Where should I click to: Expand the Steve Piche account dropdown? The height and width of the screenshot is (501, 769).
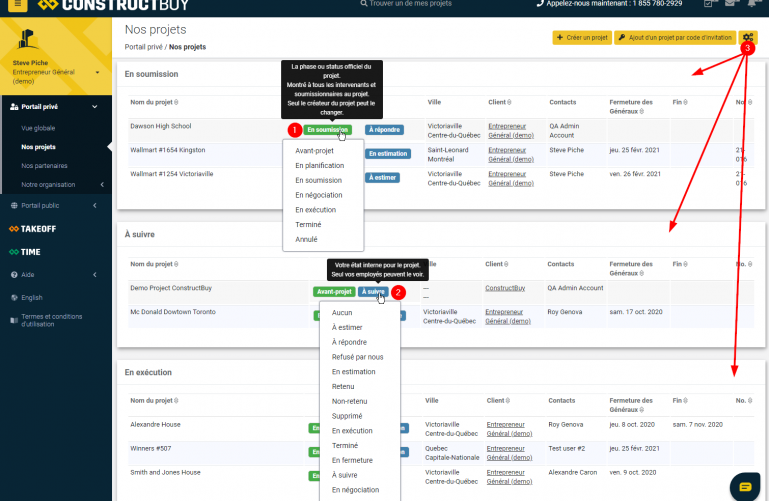(x=97, y=72)
